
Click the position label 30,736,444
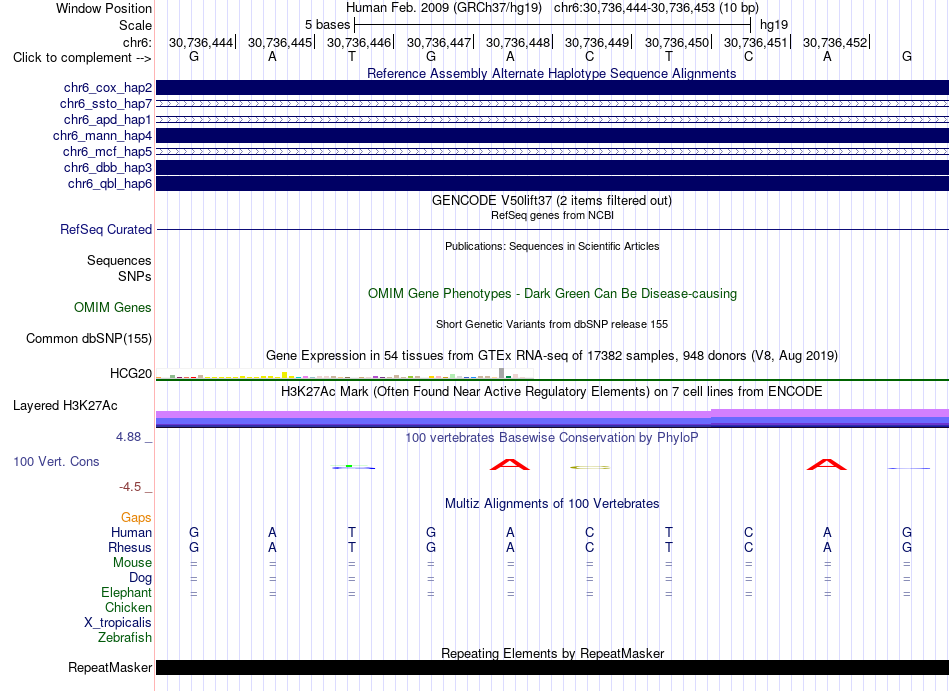[201, 42]
